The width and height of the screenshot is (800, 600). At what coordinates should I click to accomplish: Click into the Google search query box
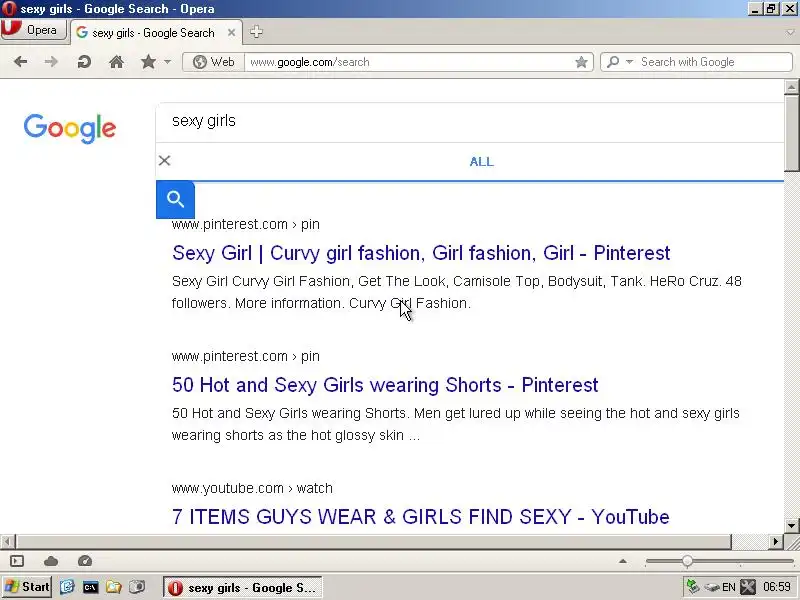469,121
